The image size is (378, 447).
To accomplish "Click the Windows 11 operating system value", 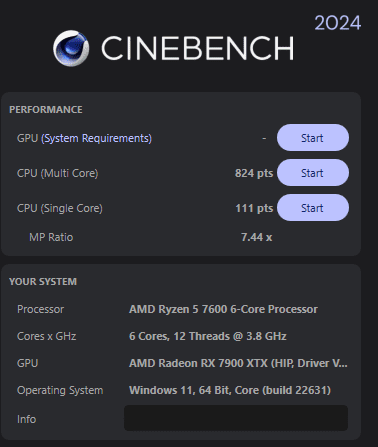I will (x=230, y=390).
